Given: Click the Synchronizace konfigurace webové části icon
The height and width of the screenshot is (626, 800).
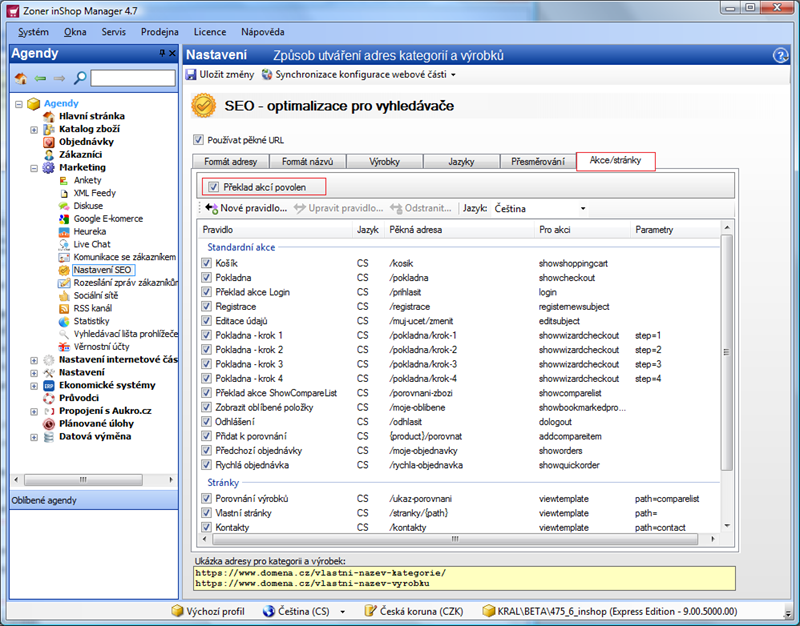Looking at the screenshot, I should click(267, 74).
